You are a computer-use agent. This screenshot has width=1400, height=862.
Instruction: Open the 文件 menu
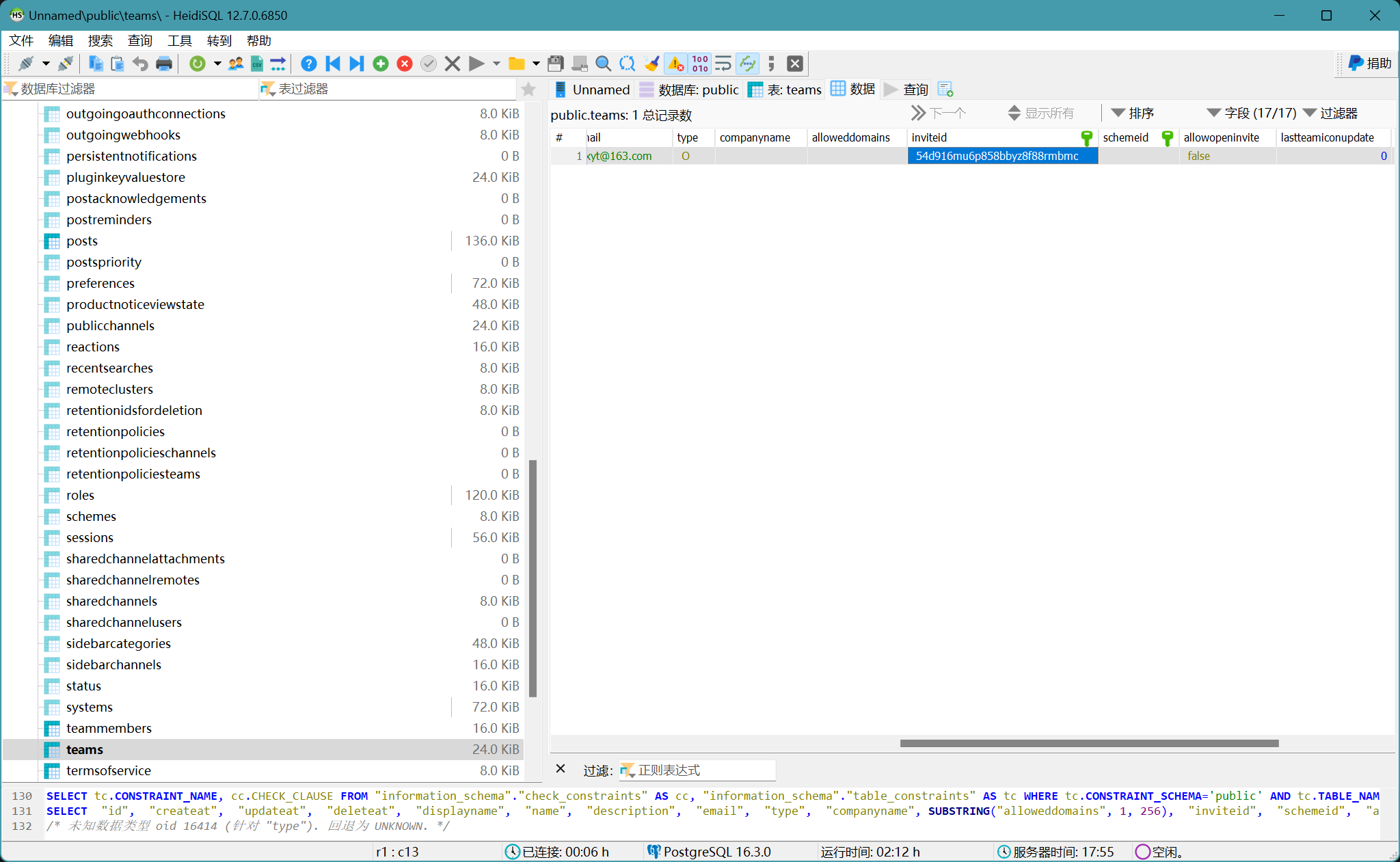21,41
